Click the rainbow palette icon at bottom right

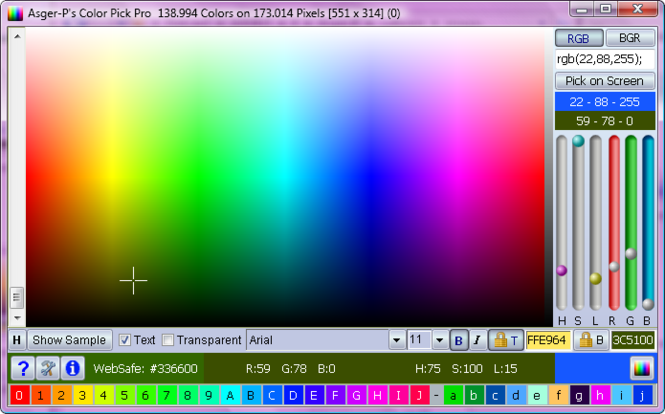(x=642, y=368)
